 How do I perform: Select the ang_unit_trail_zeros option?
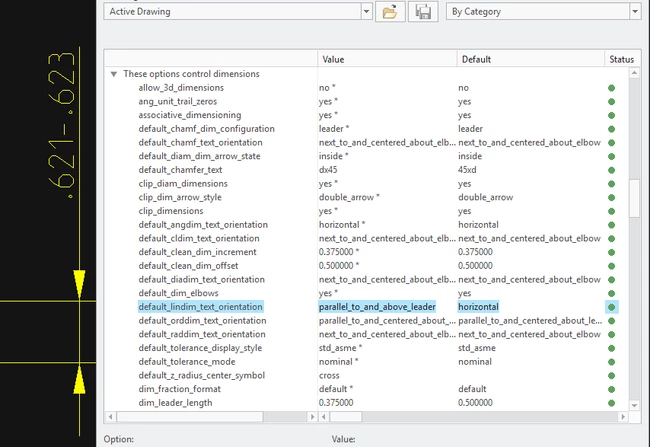tap(178, 102)
